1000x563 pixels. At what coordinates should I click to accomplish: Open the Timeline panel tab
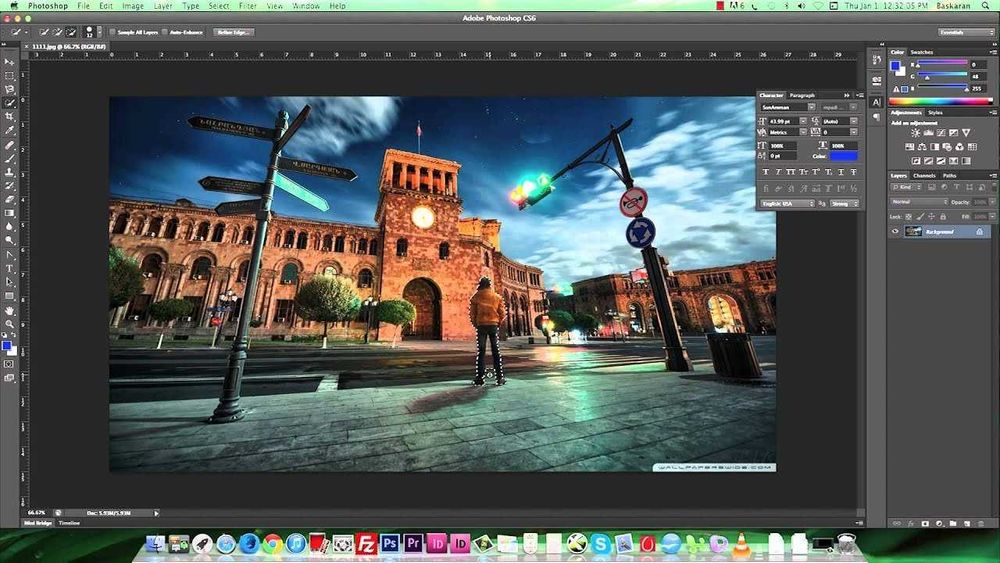[69, 523]
